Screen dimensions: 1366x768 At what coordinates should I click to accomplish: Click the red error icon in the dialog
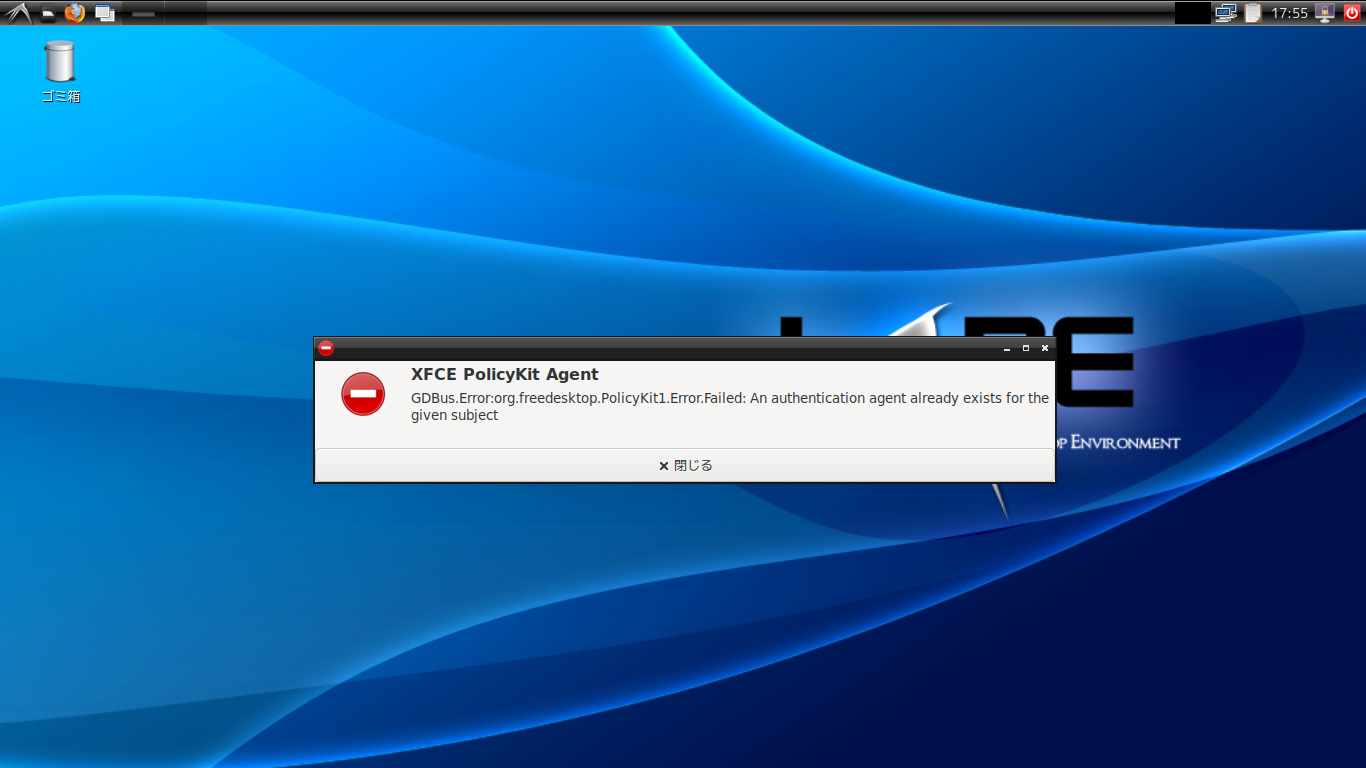363,394
